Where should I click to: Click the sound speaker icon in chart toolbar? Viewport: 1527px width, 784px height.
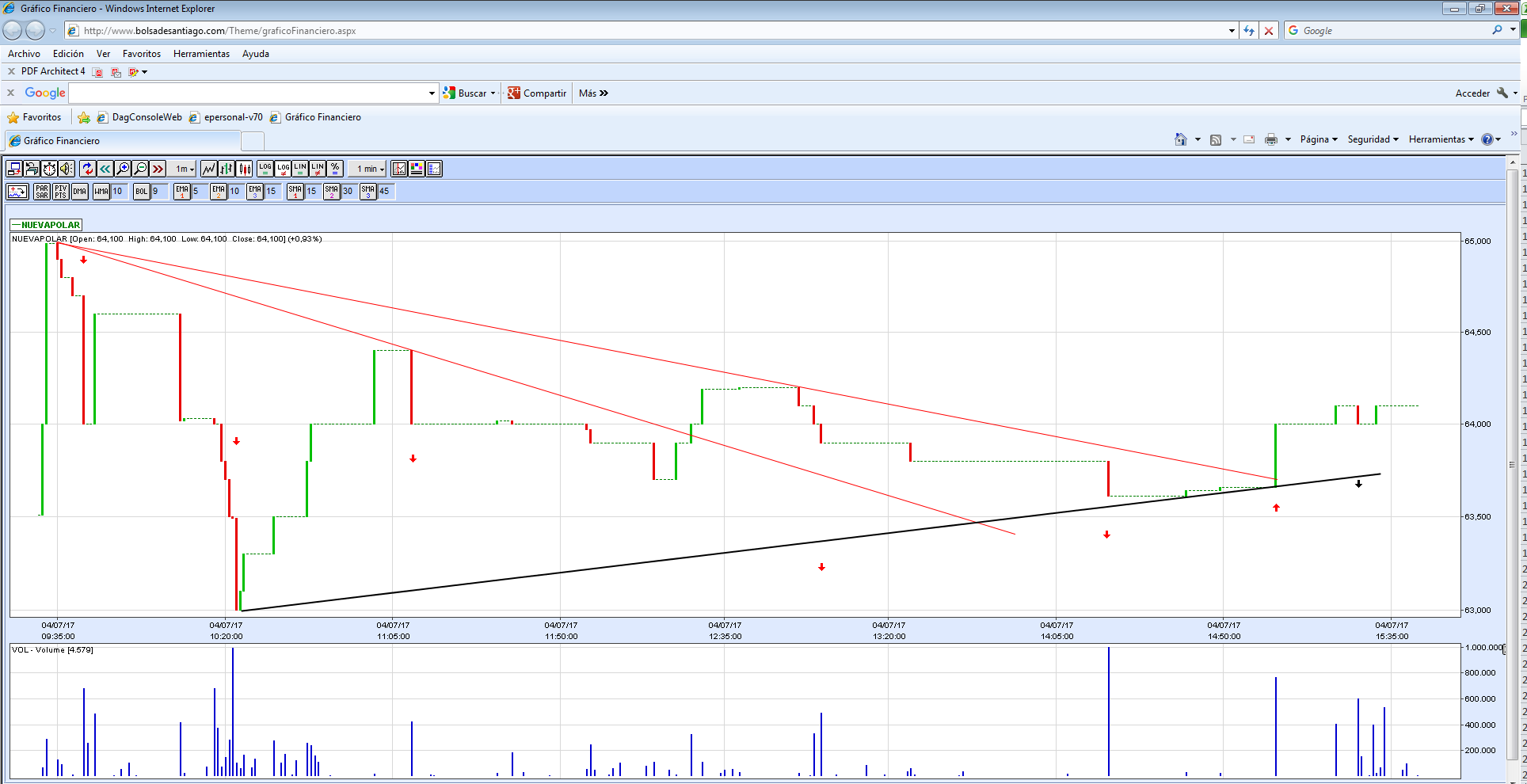pyautogui.click(x=67, y=169)
